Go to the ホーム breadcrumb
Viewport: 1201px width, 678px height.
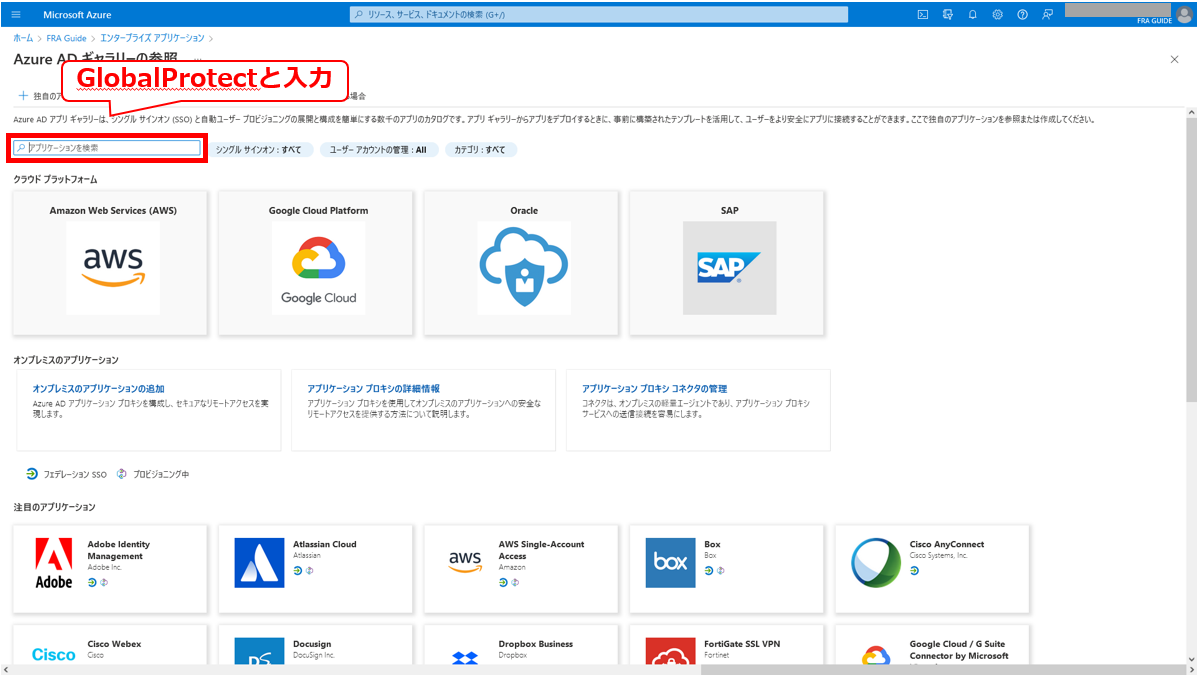click(x=22, y=38)
